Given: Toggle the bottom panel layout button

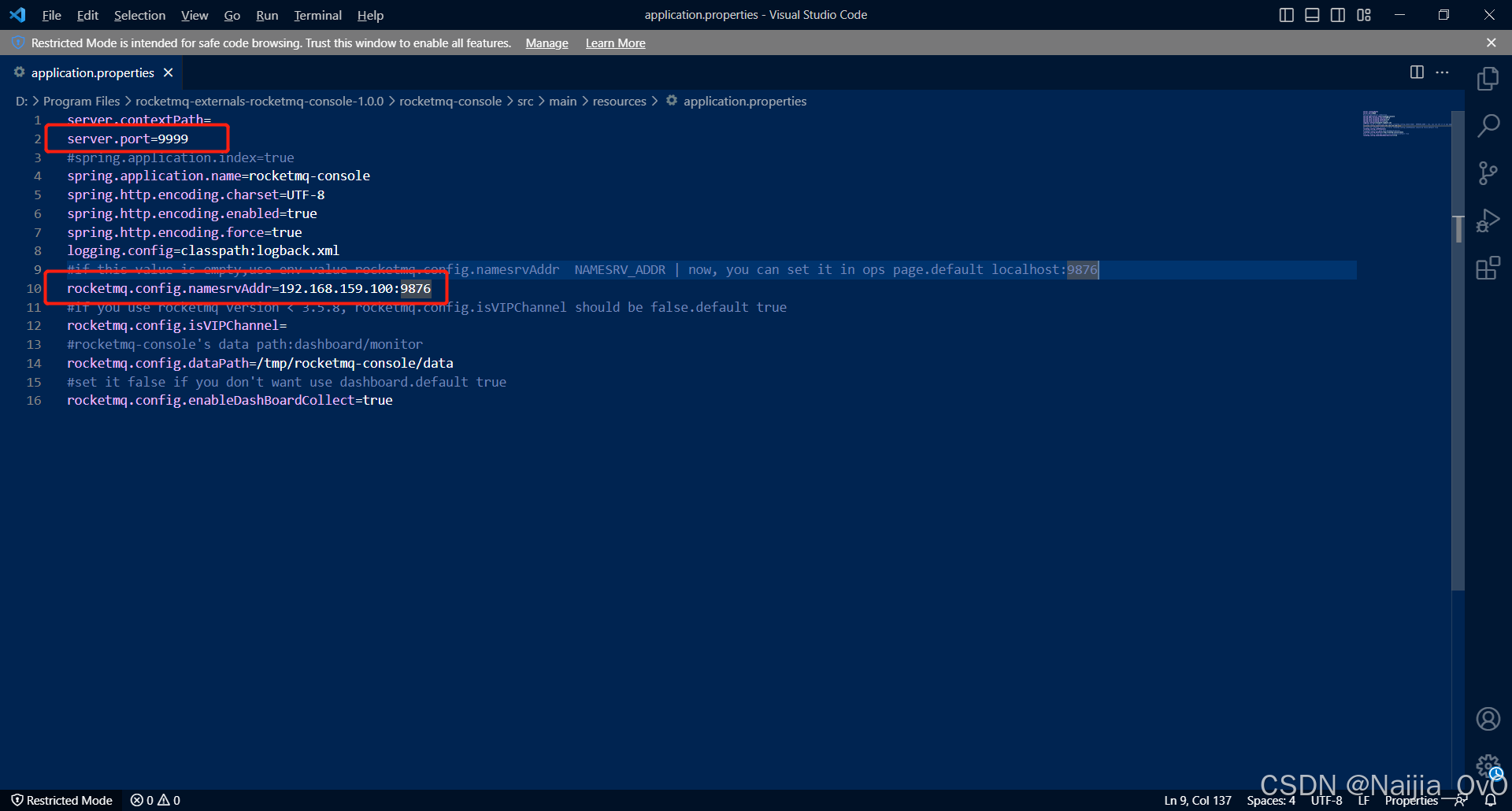Looking at the screenshot, I should click(1312, 15).
